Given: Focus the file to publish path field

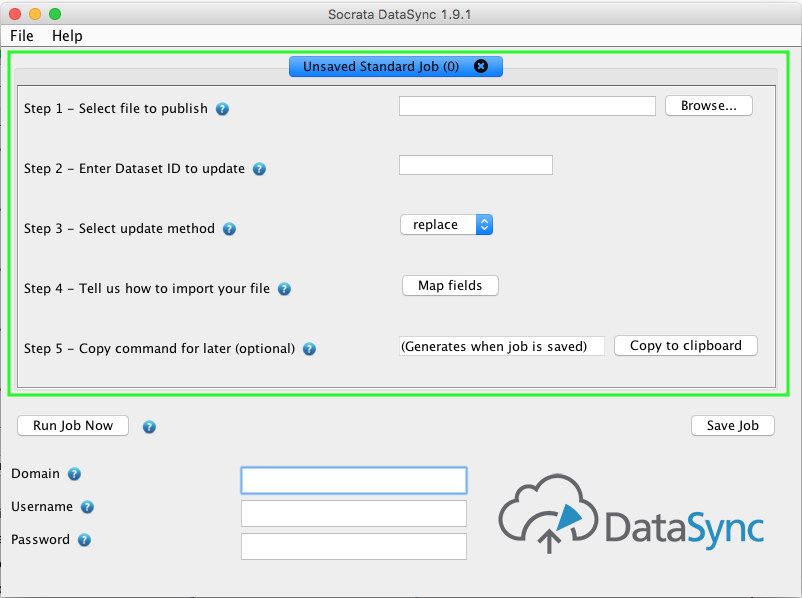Looking at the screenshot, I should 527,106.
